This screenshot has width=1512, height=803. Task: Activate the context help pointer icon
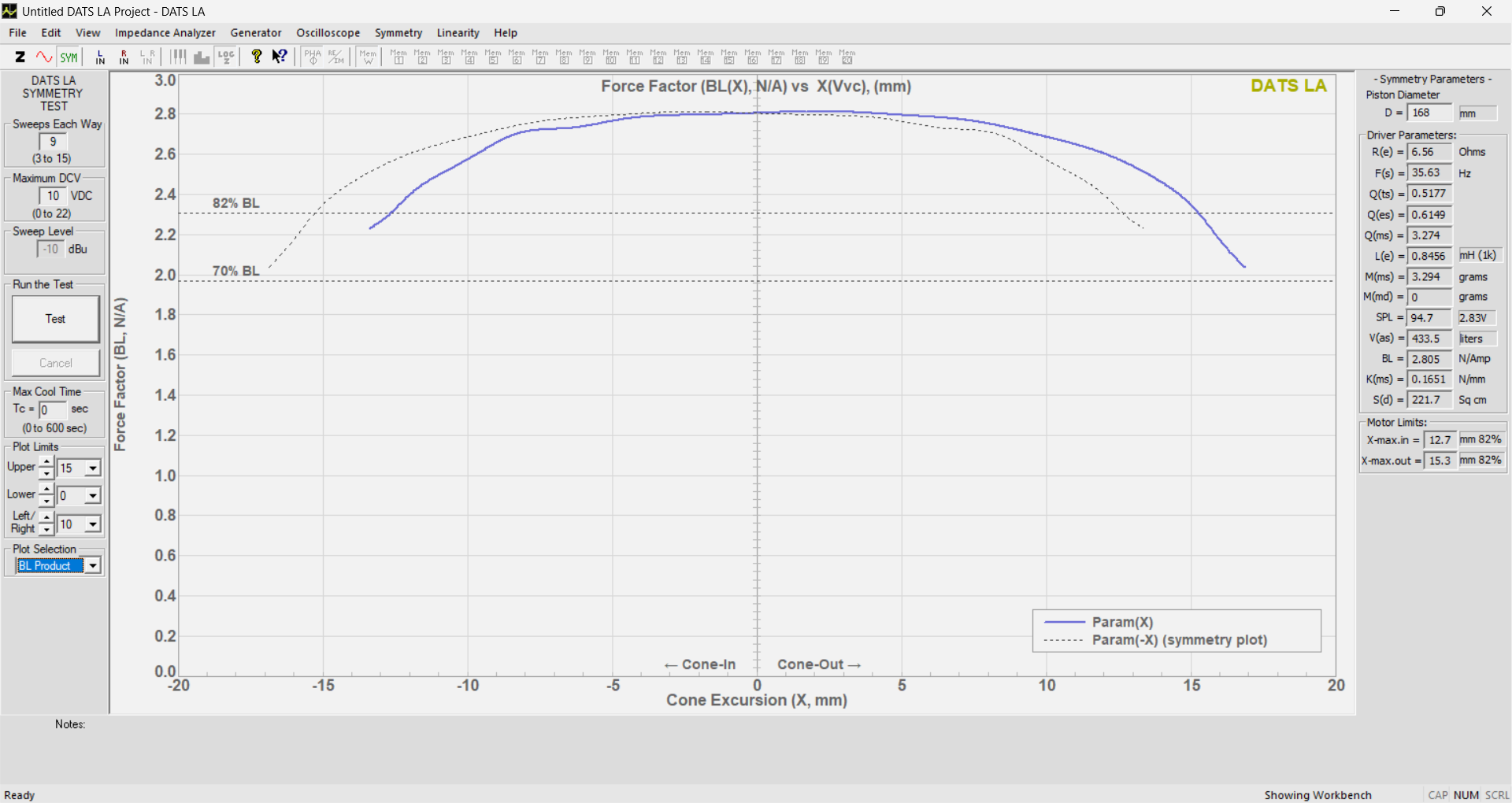point(280,57)
